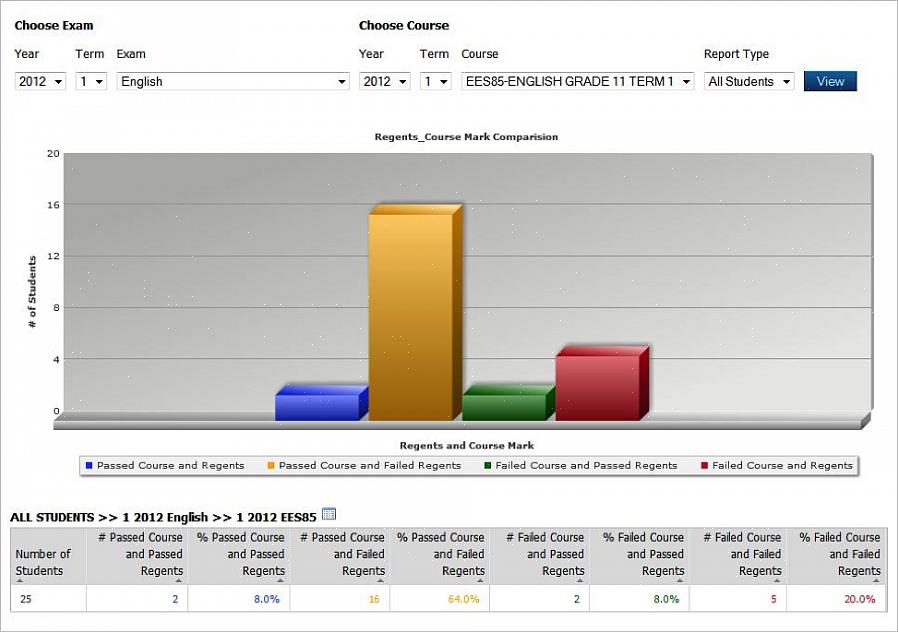Viewport: 898px width, 632px height.
Task: Open the Exam Term dropdown
Action: 91,82
